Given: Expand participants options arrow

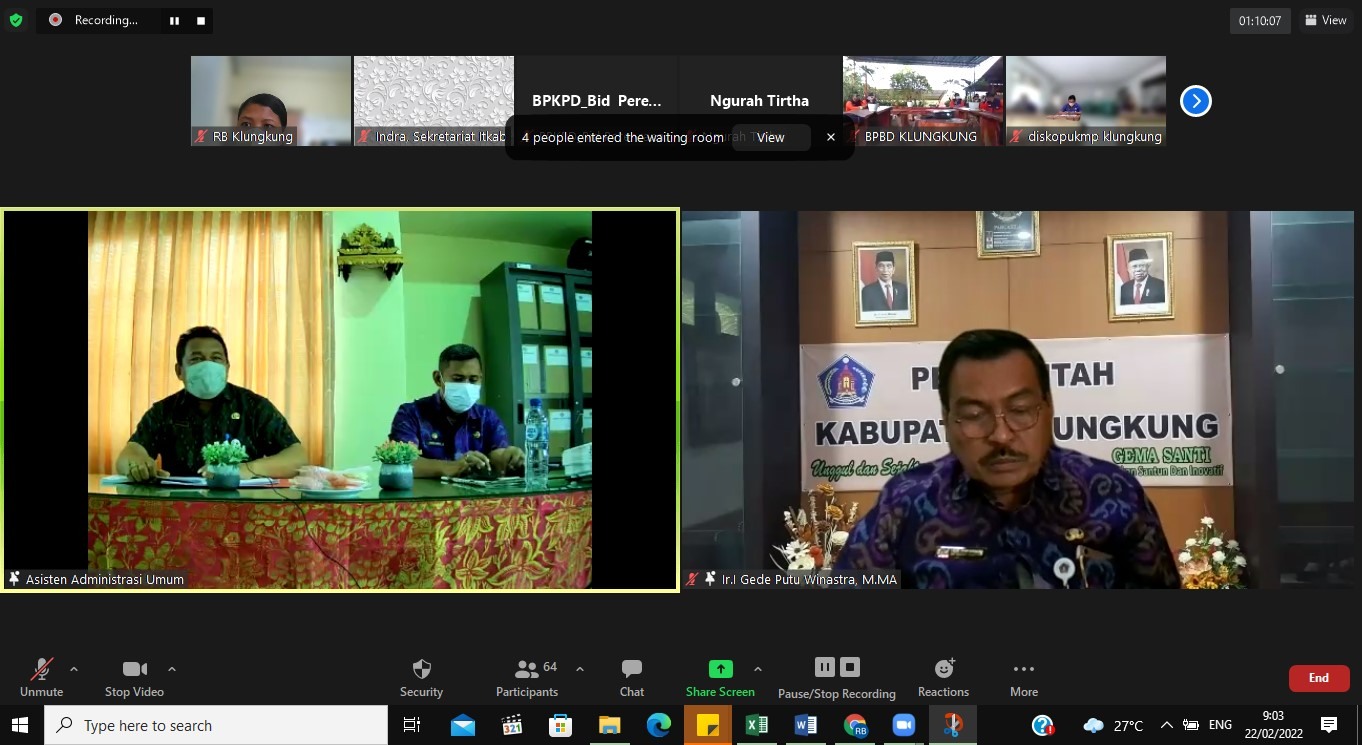Looking at the screenshot, I should coord(580,669).
